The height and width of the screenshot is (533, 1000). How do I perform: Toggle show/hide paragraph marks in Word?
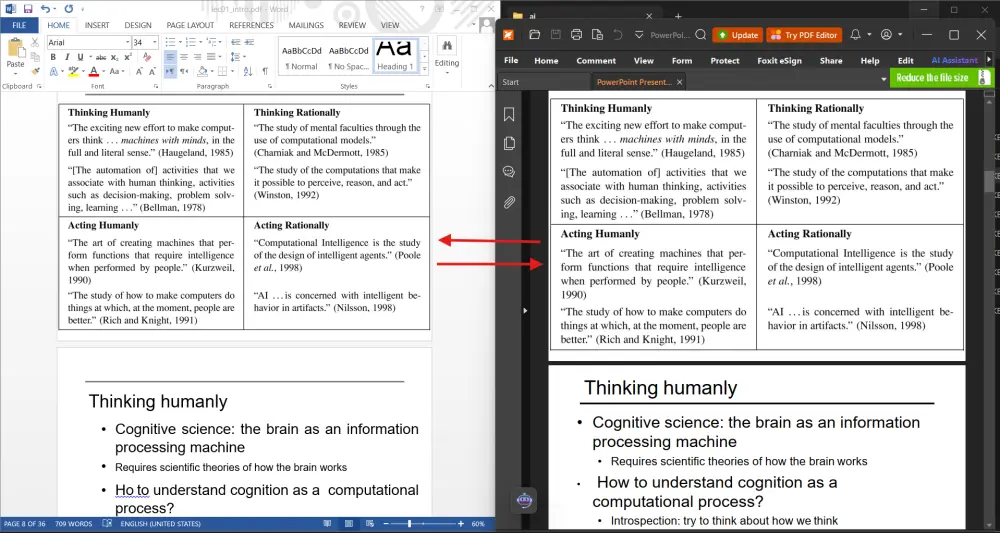(265, 71)
